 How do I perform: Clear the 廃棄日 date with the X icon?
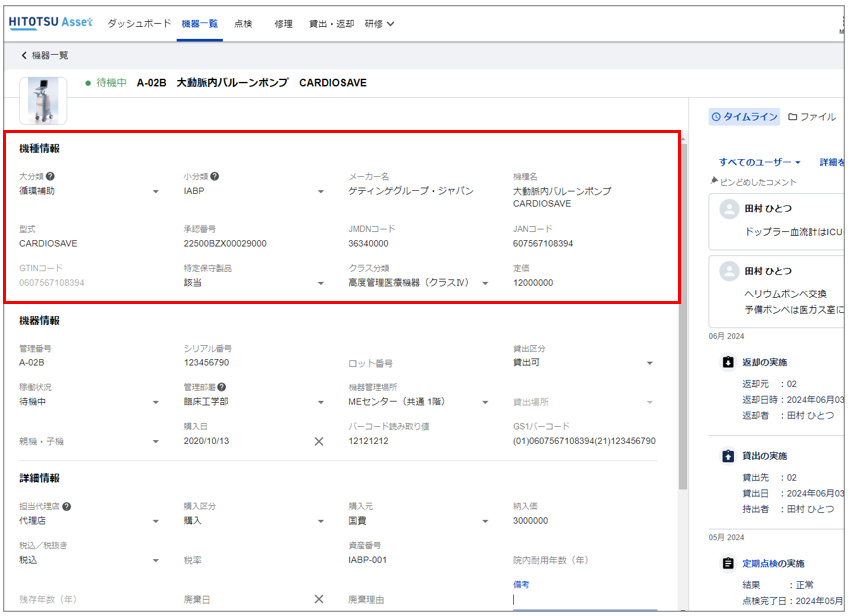[319, 599]
